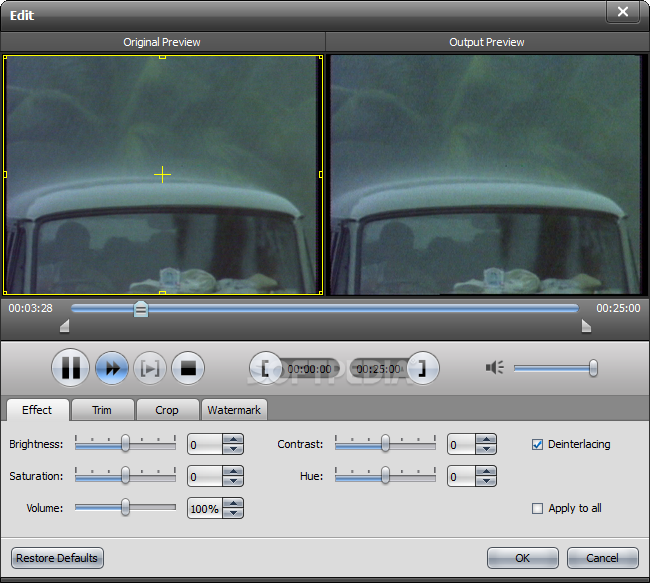Click the trim end time 00:25:00 field
This screenshot has width=650, height=583.
pos(378,369)
